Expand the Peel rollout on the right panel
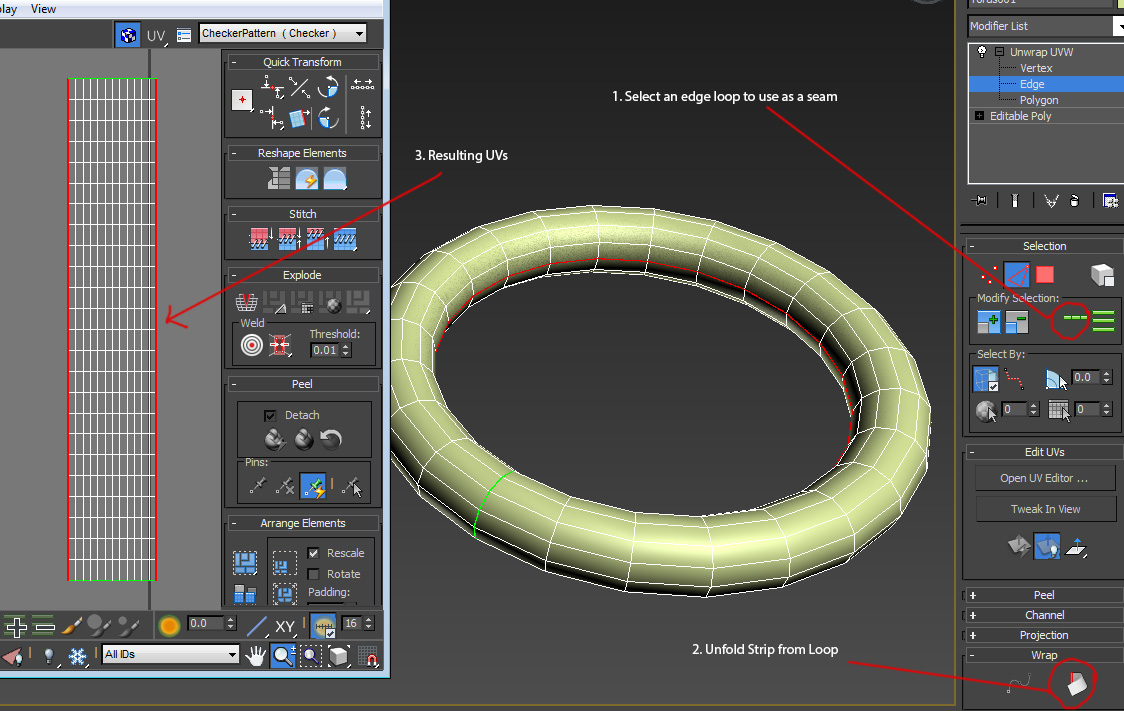The width and height of the screenshot is (1124, 711). click(x=1044, y=594)
